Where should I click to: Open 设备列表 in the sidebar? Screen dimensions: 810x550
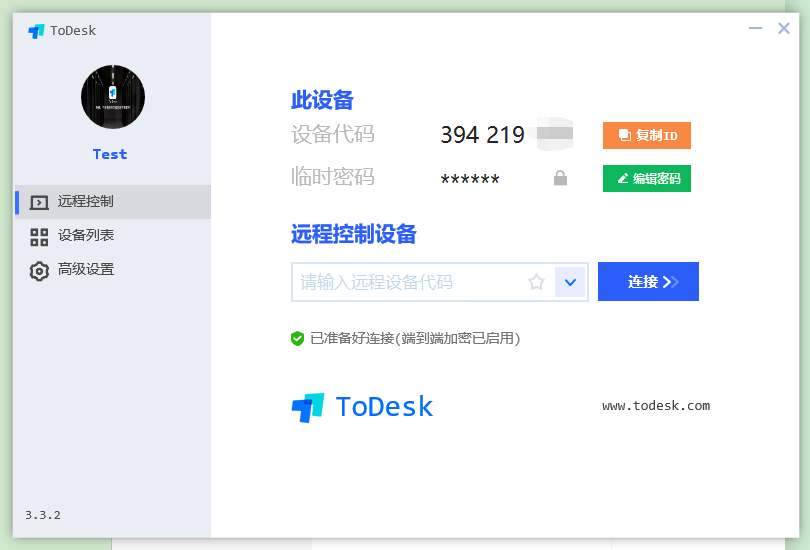(x=113, y=235)
